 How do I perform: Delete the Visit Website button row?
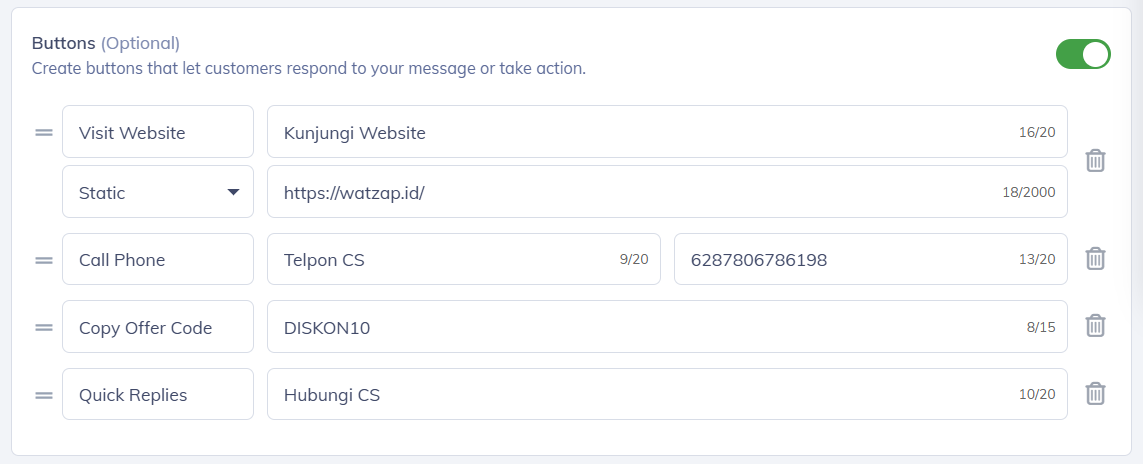pos(1095,161)
